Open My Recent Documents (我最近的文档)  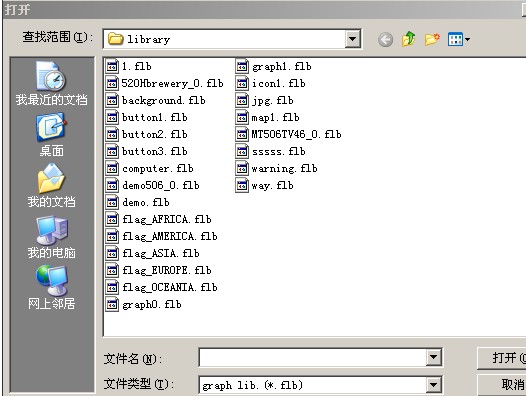pyautogui.click(x=51, y=84)
